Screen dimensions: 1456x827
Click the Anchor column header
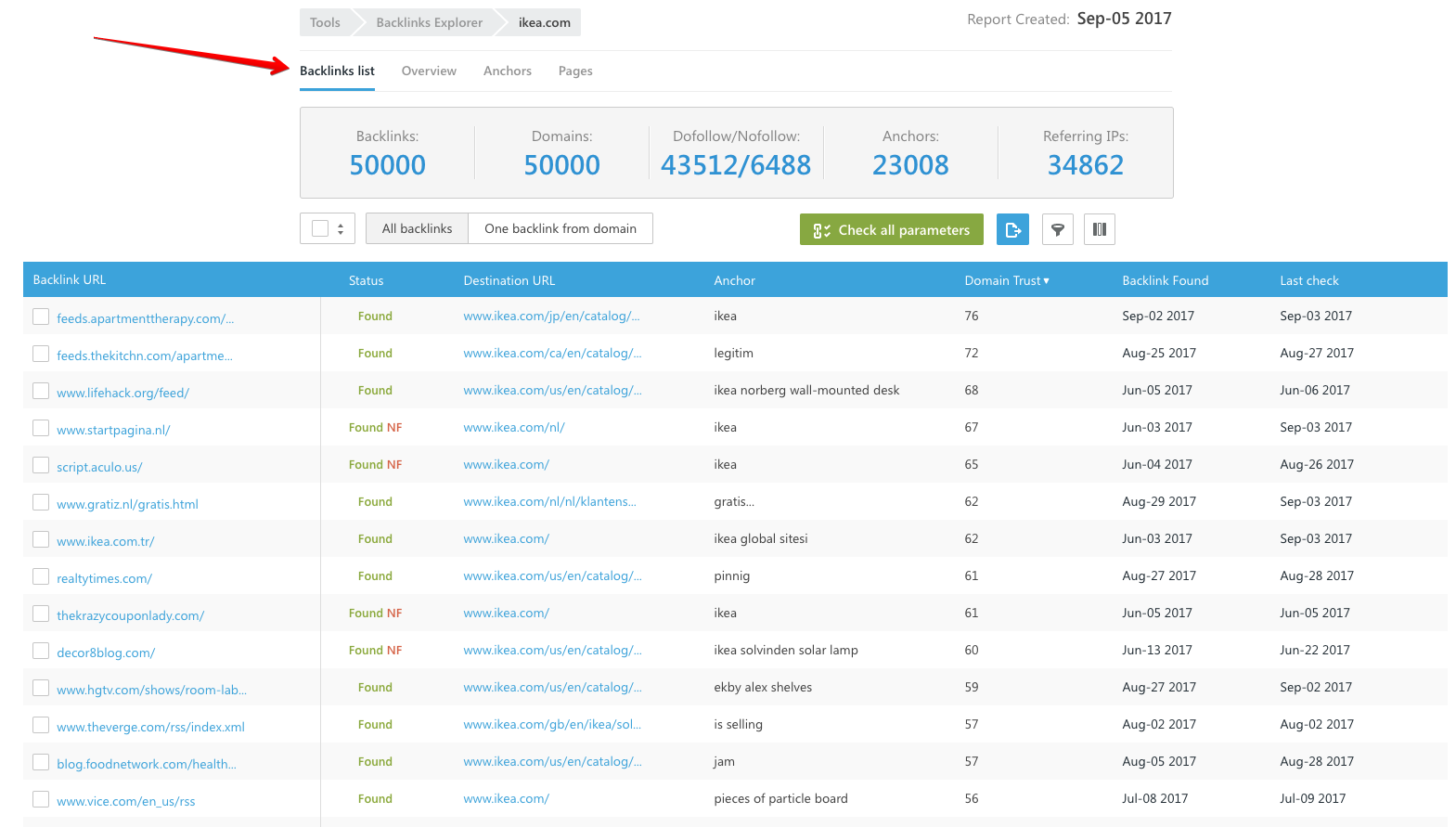tap(734, 280)
